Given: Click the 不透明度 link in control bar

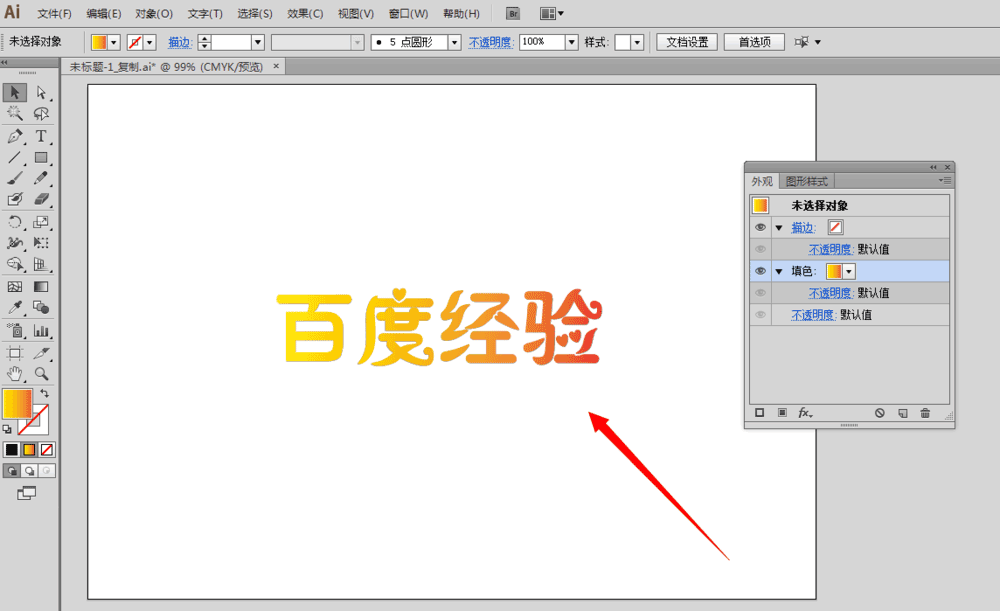Looking at the screenshot, I should [491, 42].
